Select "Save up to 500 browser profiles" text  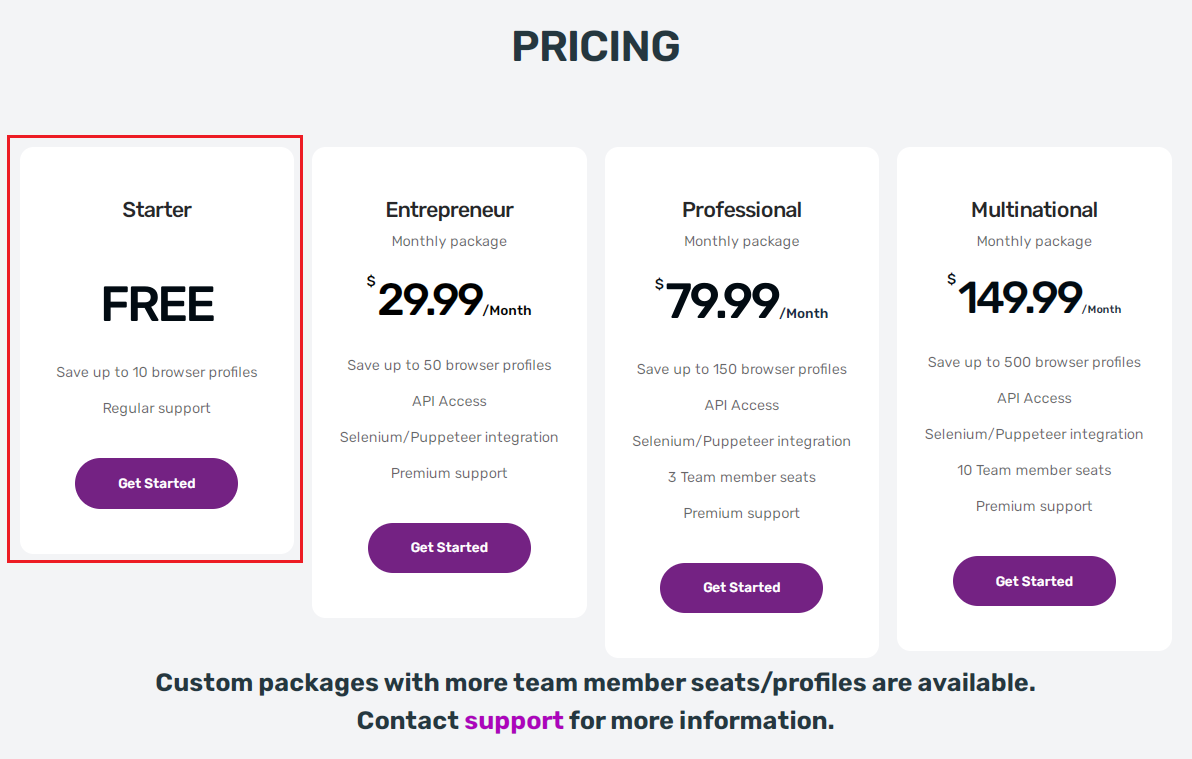coord(1034,362)
